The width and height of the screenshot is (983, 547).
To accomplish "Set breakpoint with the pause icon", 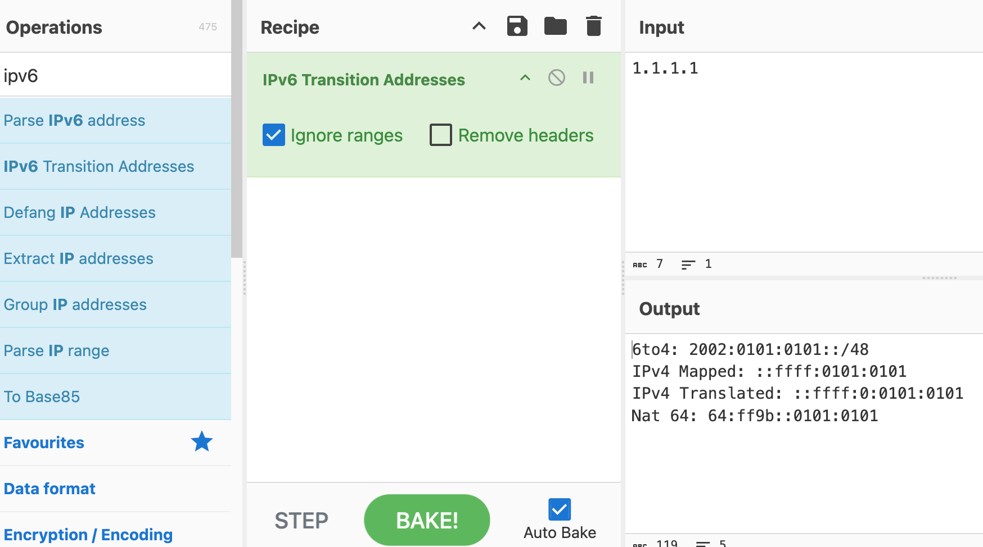I will (588, 78).
